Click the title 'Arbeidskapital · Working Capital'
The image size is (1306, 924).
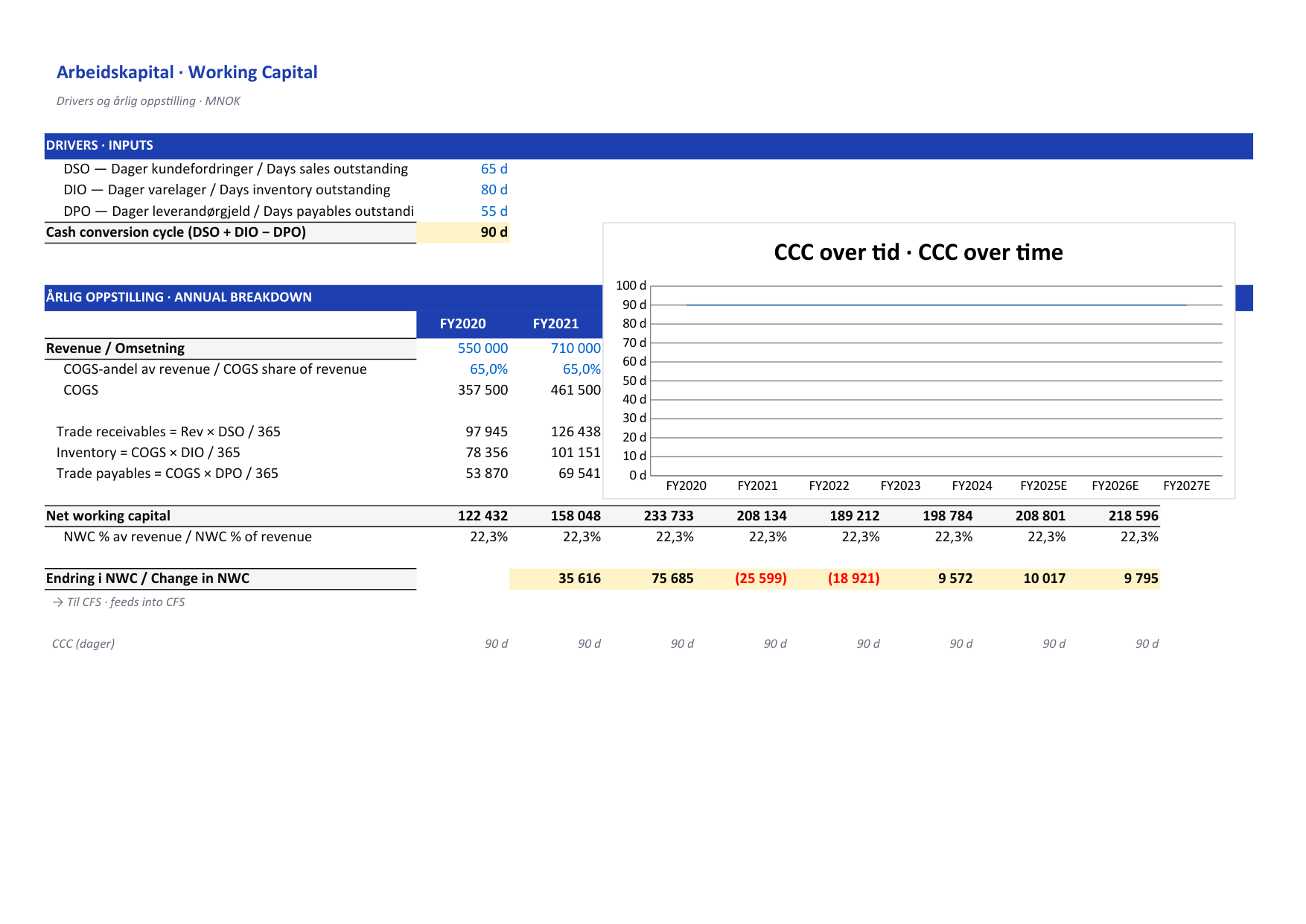pyautogui.click(x=187, y=72)
